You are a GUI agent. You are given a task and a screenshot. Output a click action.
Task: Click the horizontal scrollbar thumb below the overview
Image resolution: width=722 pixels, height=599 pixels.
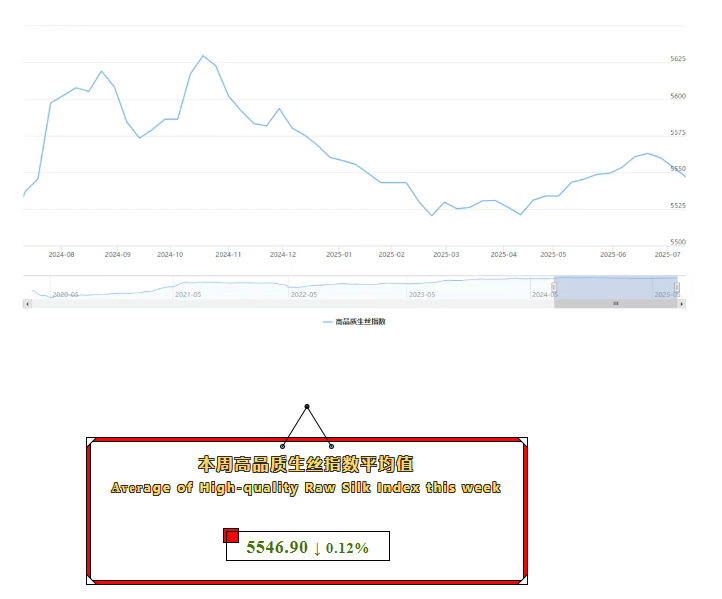(x=615, y=303)
